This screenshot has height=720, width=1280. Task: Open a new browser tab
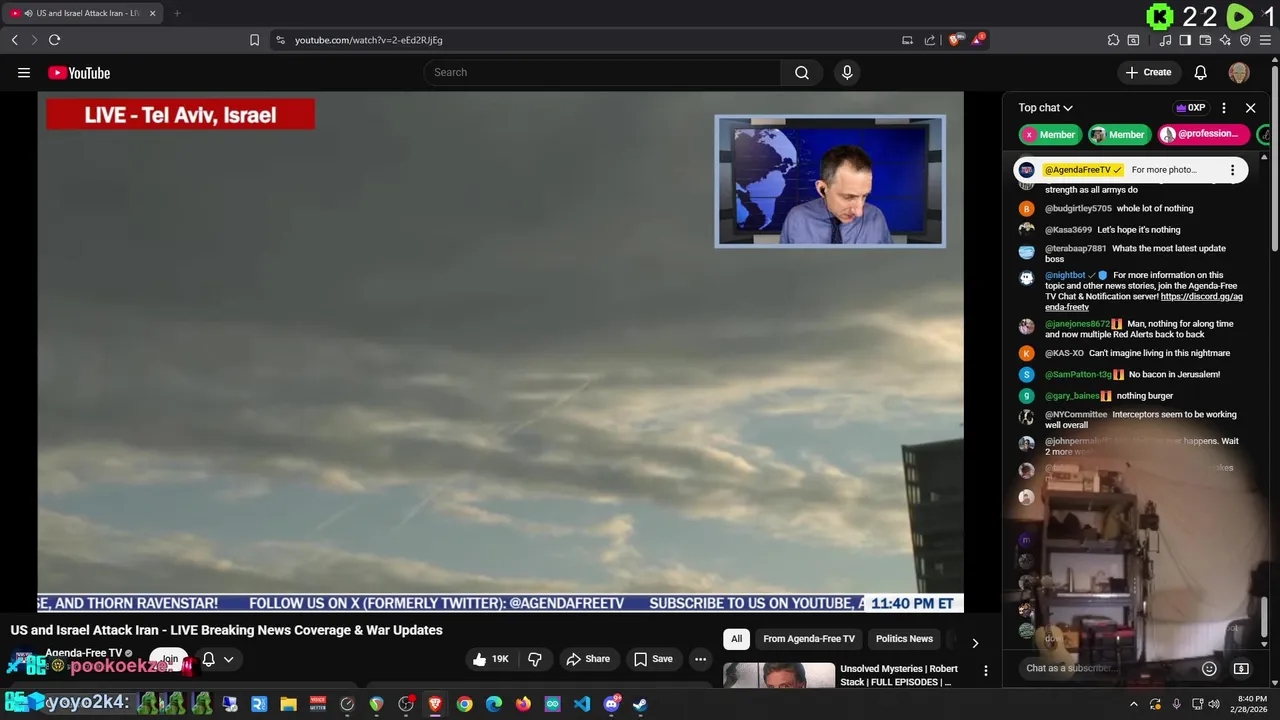point(177,13)
